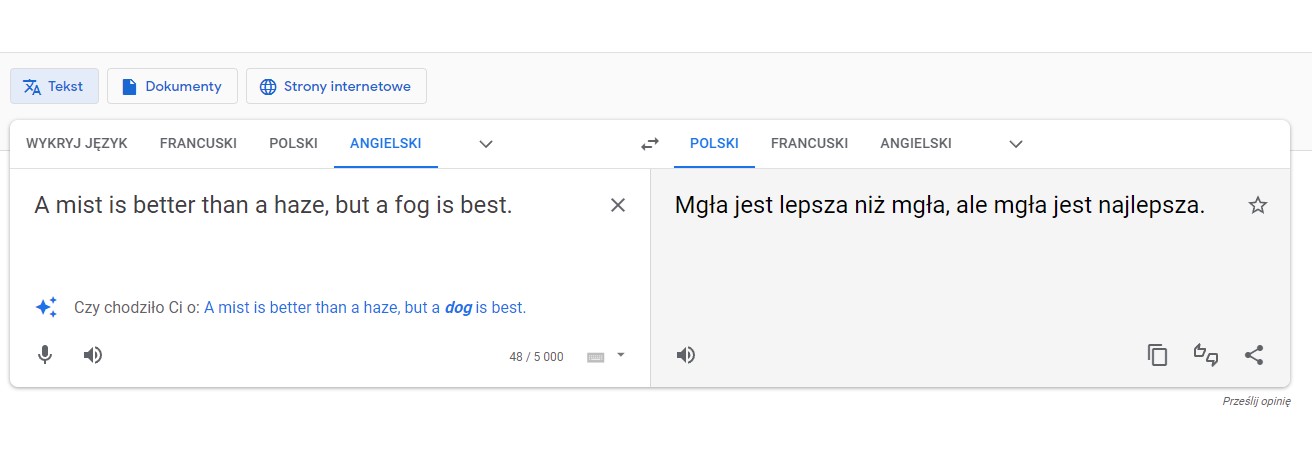Click Prześlij opinię feedback link

click(1256, 401)
